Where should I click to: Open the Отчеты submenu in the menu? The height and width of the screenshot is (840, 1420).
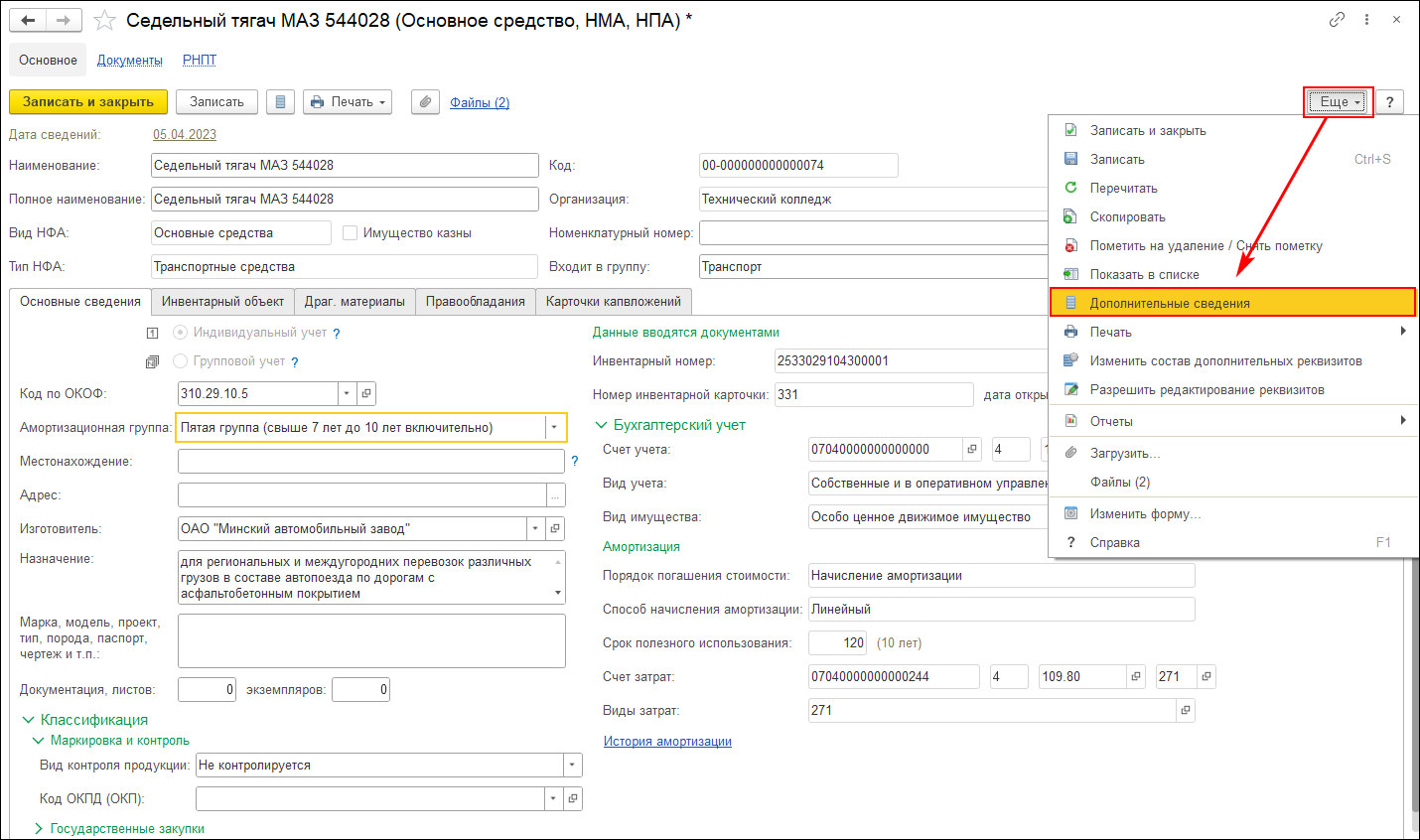(x=1231, y=421)
